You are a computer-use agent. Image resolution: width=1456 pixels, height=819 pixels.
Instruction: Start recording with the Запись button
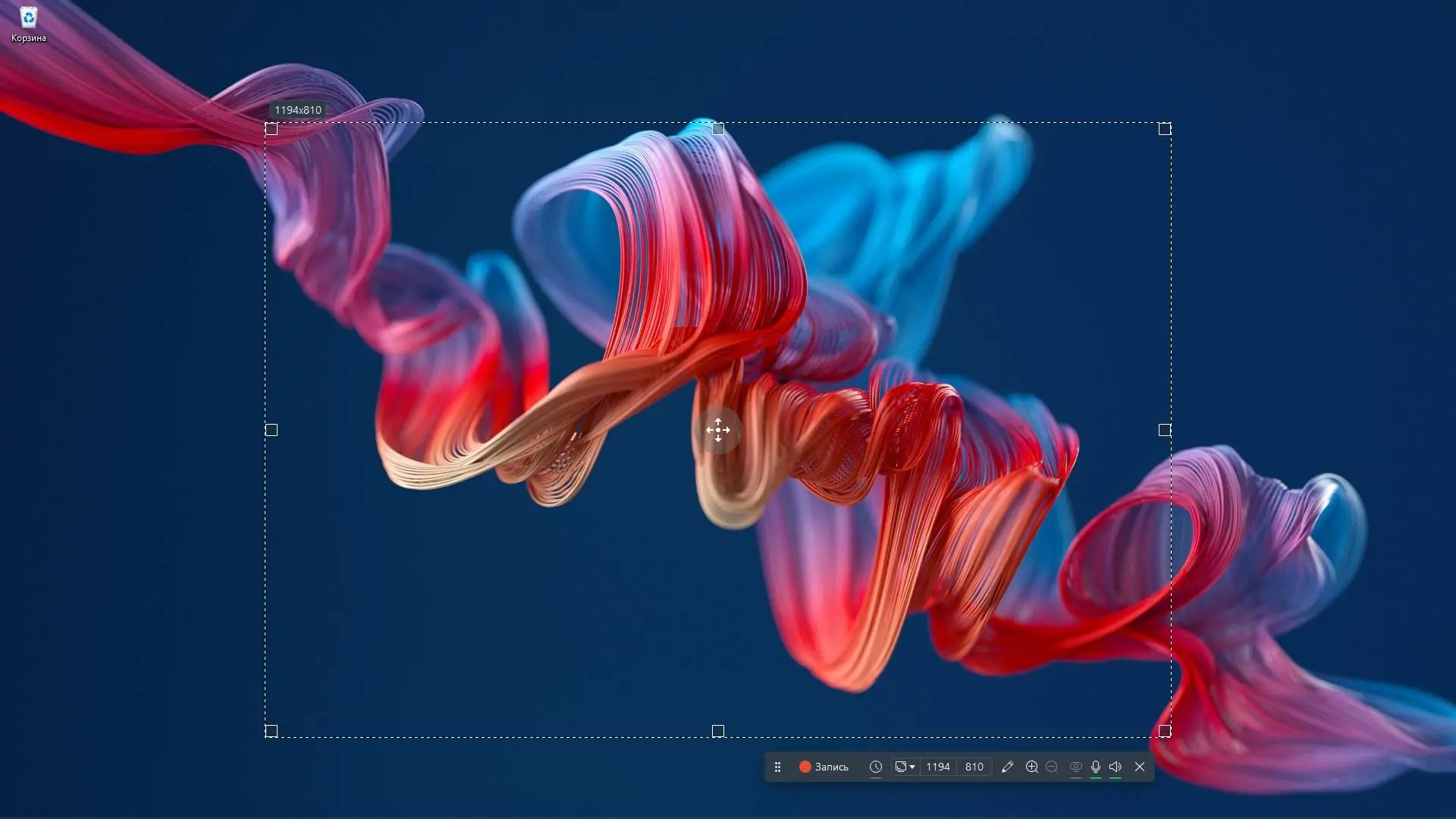coord(824,767)
